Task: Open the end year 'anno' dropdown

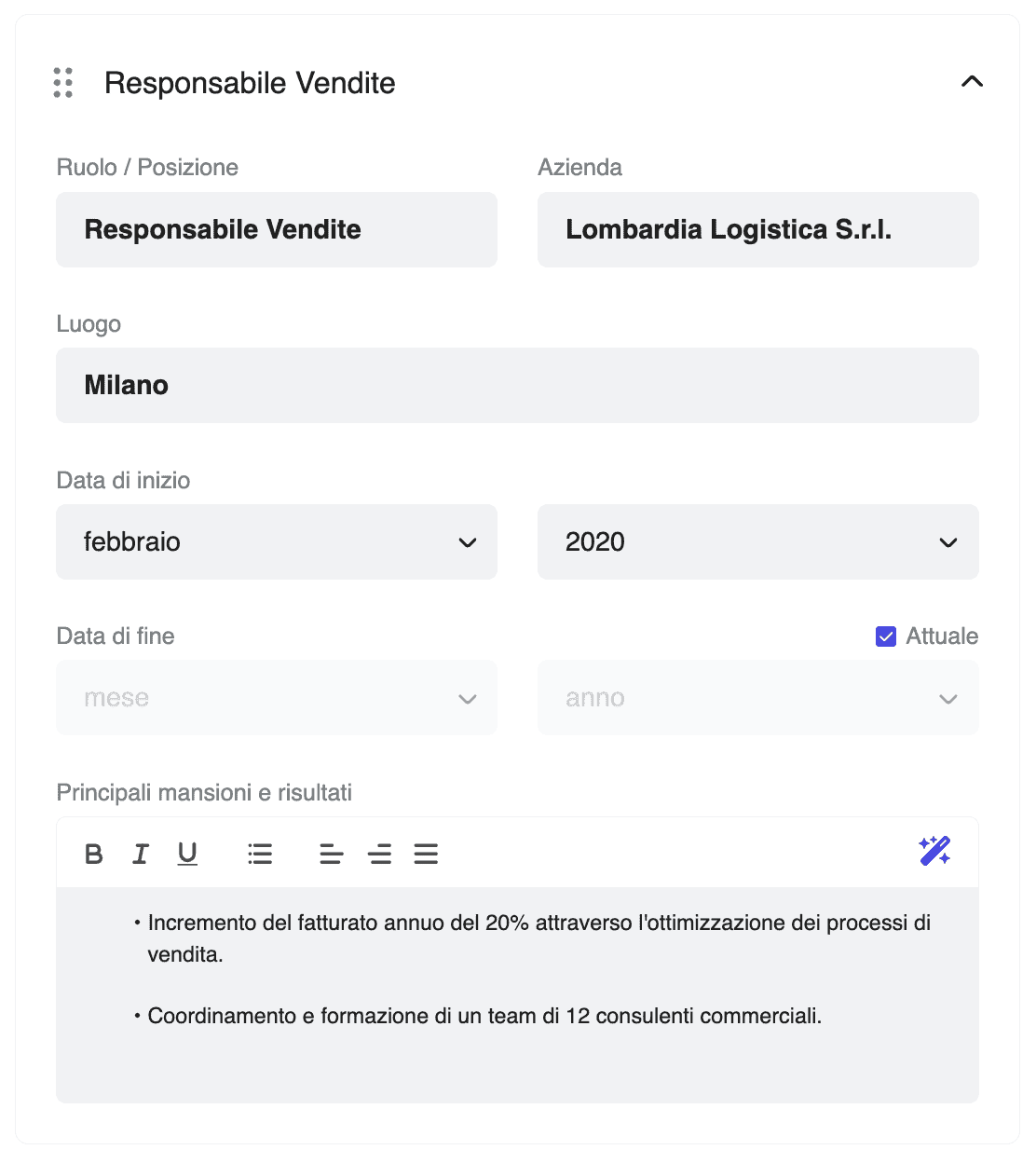Action: [757, 698]
